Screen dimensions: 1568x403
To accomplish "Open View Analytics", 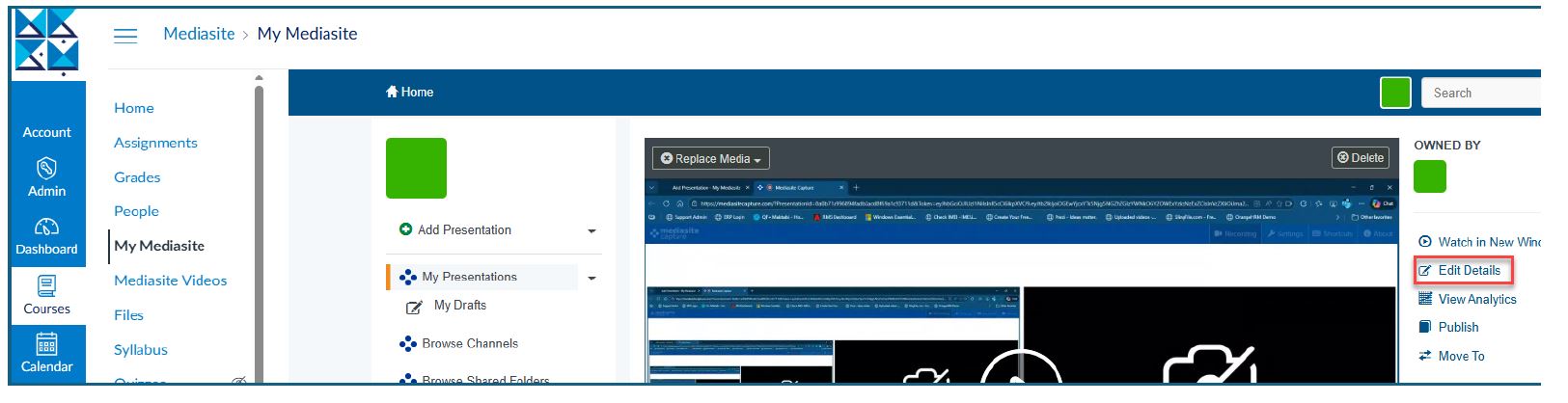I will pyautogui.click(x=1476, y=299).
